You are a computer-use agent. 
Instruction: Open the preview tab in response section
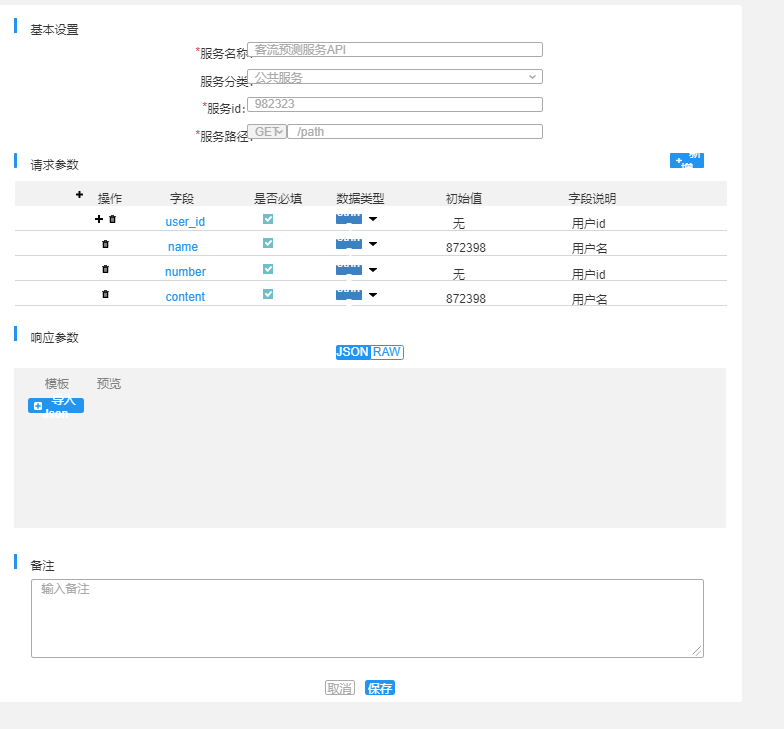pos(108,384)
